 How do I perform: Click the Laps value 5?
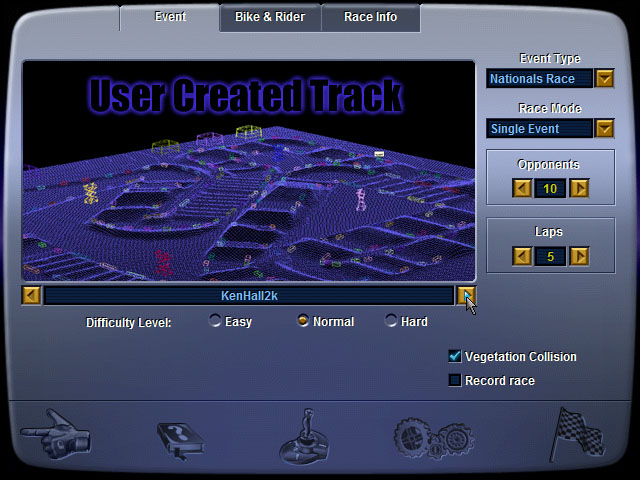coord(550,257)
